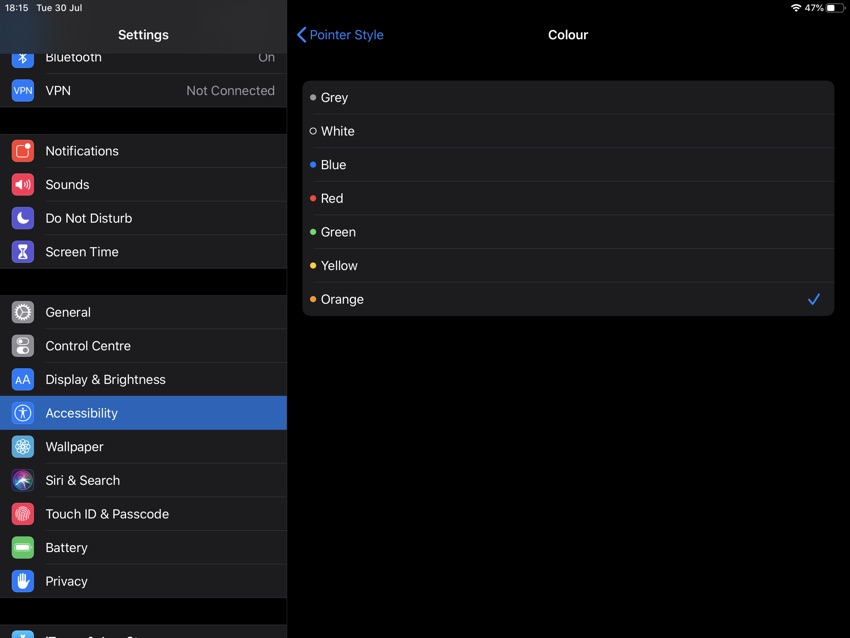Open Battery settings via its green icon
This screenshot has height=638, width=850.
pyautogui.click(x=23, y=547)
